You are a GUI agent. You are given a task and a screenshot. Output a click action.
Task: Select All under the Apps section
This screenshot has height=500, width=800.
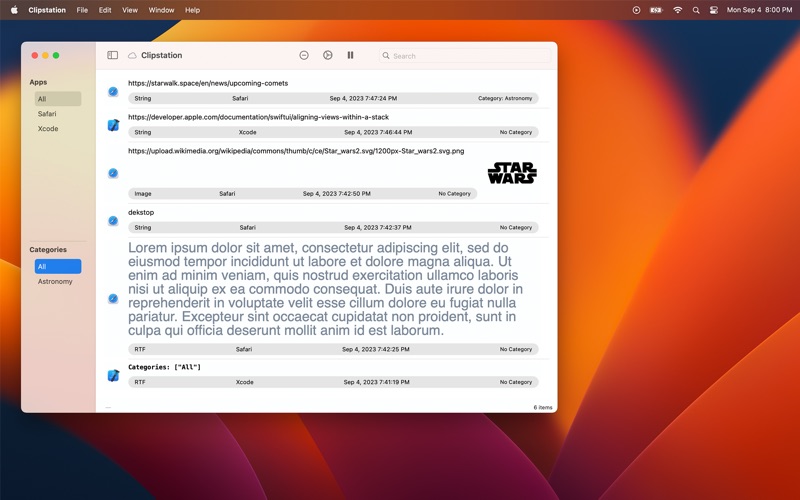(x=58, y=99)
